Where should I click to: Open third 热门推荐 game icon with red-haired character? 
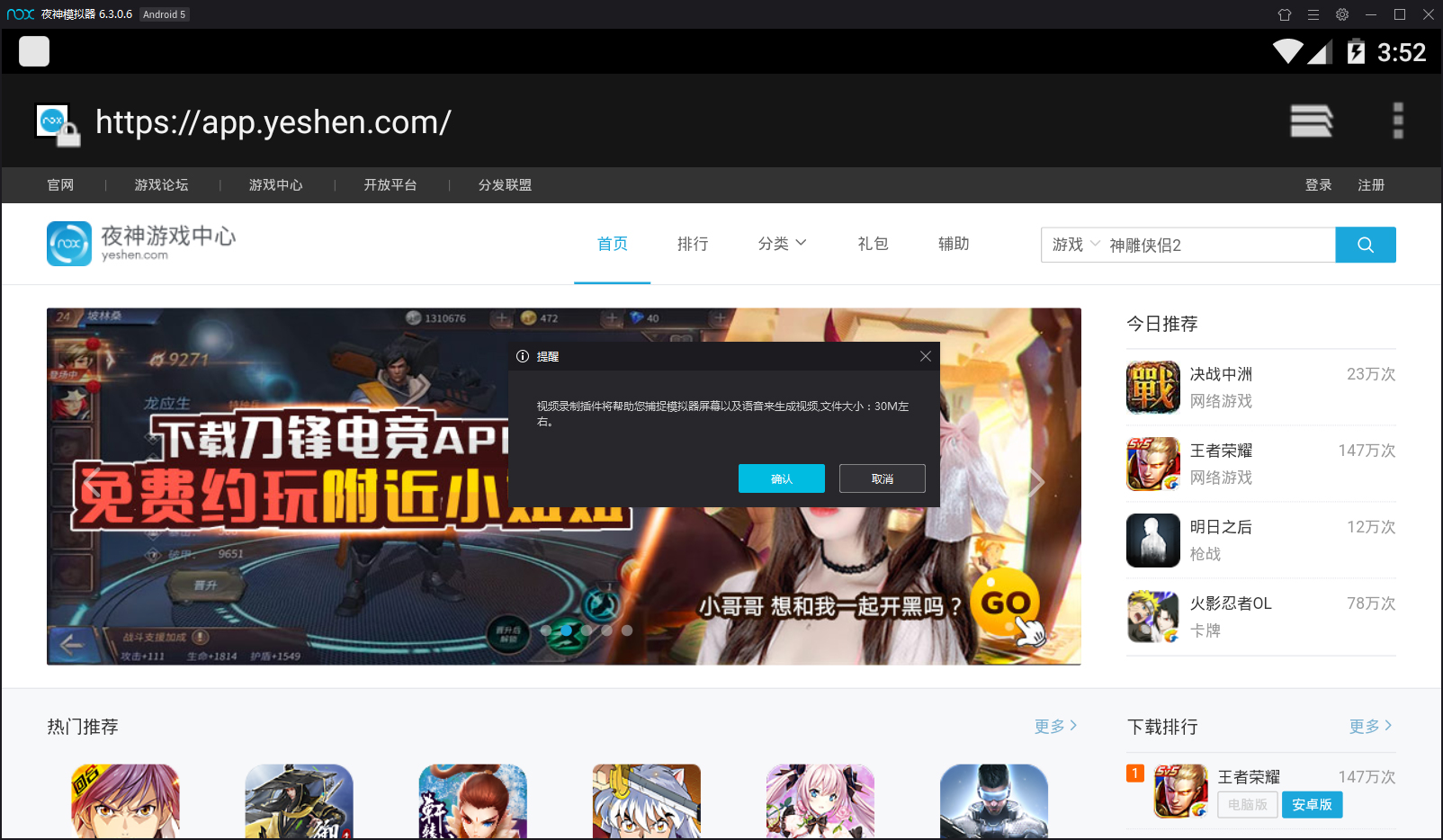[x=472, y=801]
